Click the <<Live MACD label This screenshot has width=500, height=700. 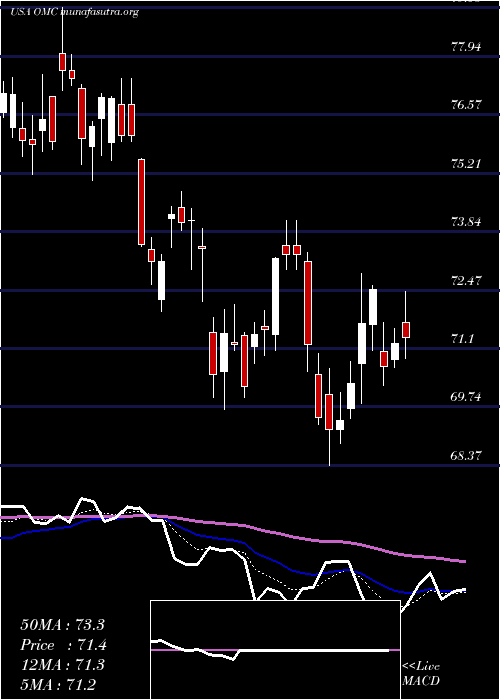pyautogui.click(x=421, y=674)
